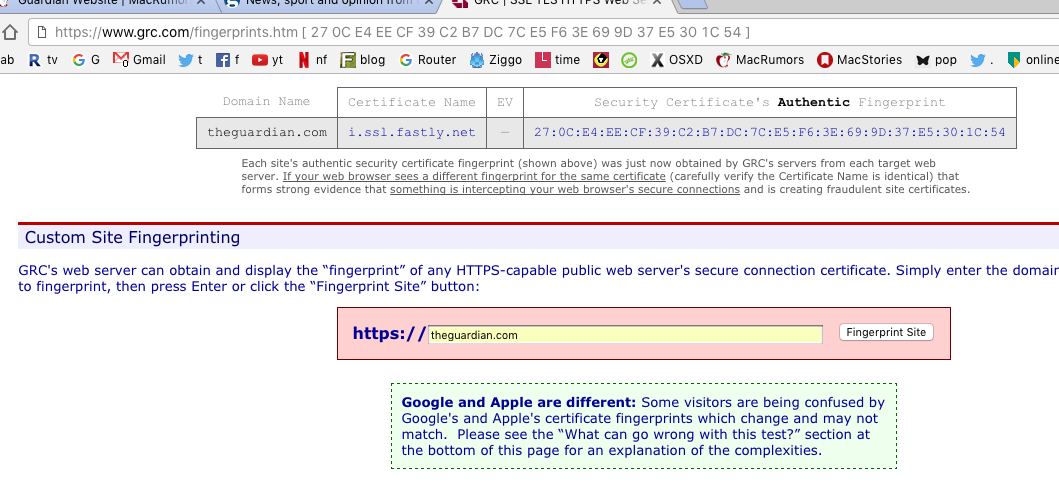This screenshot has width=1059, height=485.
Task: Click the Fingerprint Site button
Action: point(886,332)
